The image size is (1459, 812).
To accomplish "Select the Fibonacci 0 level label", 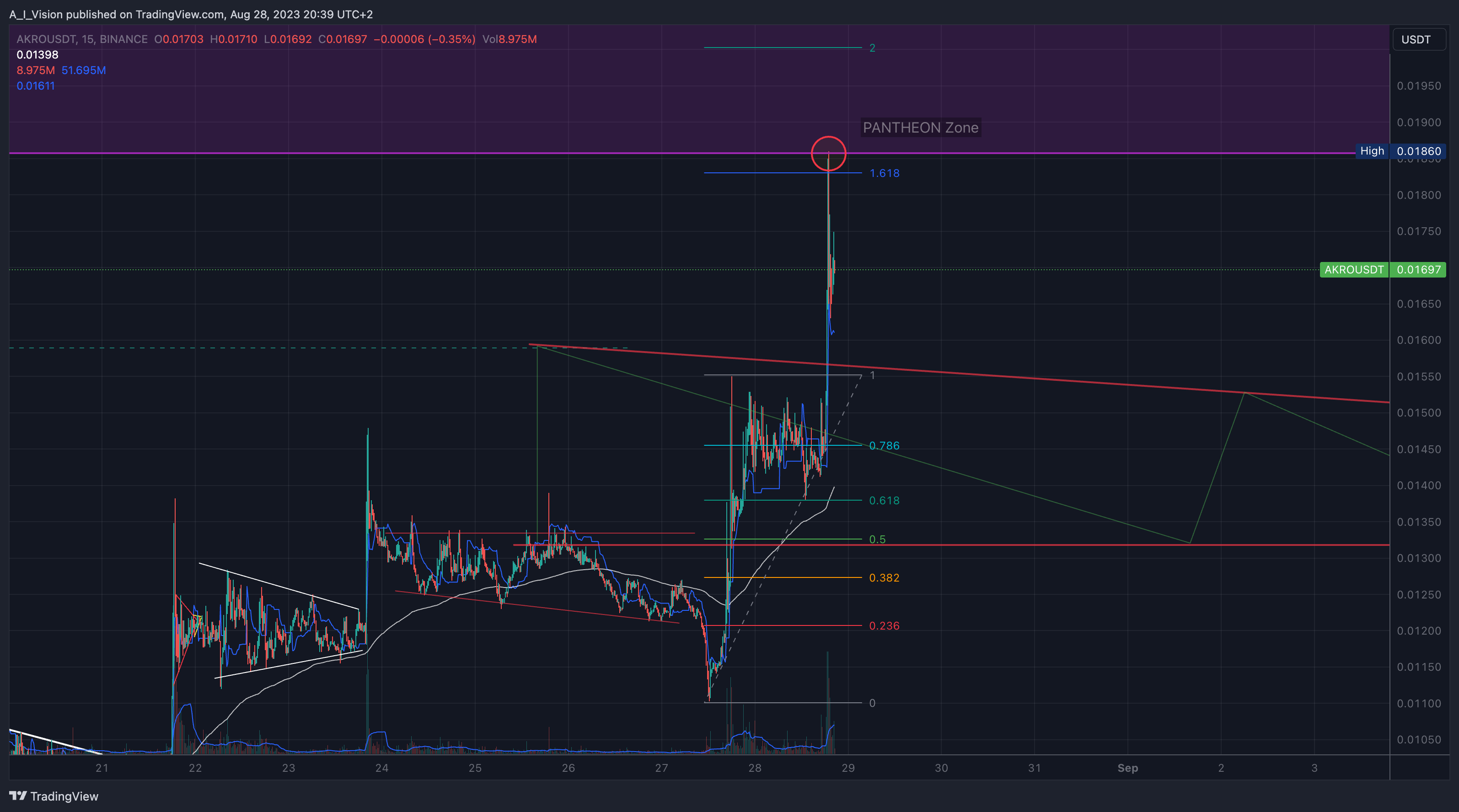I will 872,703.
